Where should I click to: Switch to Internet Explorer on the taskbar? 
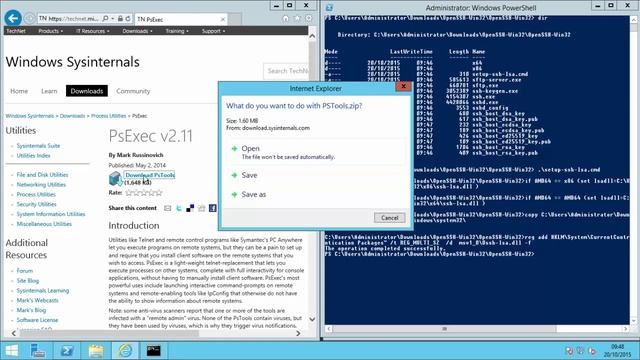tap(125, 351)
